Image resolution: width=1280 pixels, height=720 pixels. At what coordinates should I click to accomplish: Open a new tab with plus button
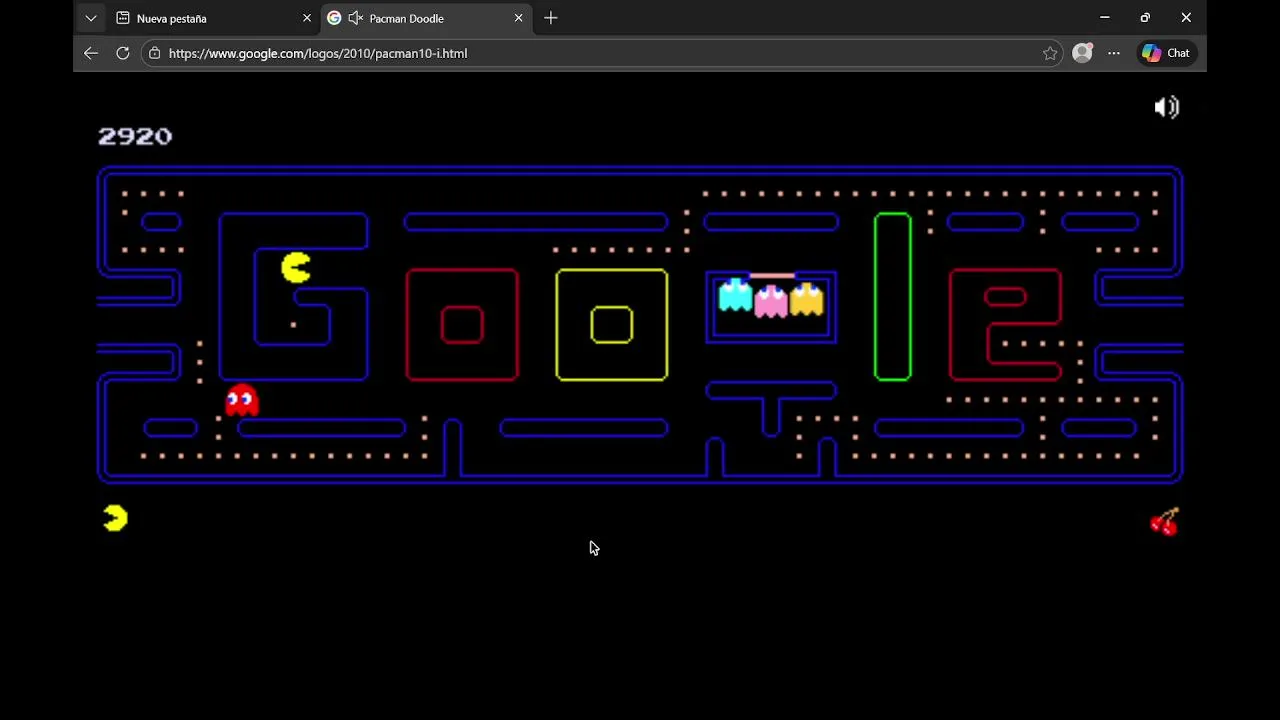pos(551,18)
